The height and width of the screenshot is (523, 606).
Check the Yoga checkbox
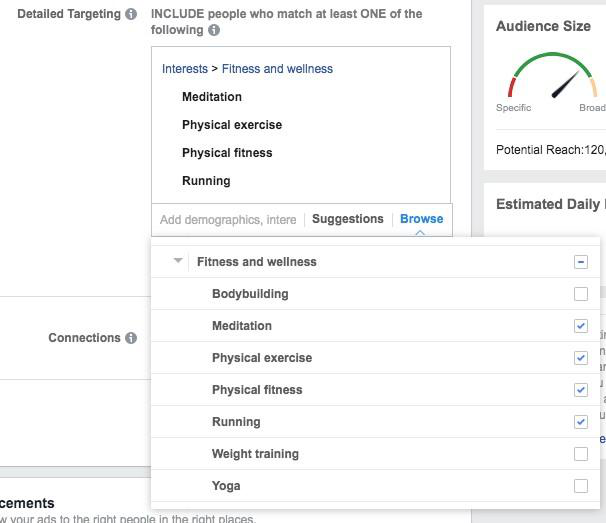[581, 486]
